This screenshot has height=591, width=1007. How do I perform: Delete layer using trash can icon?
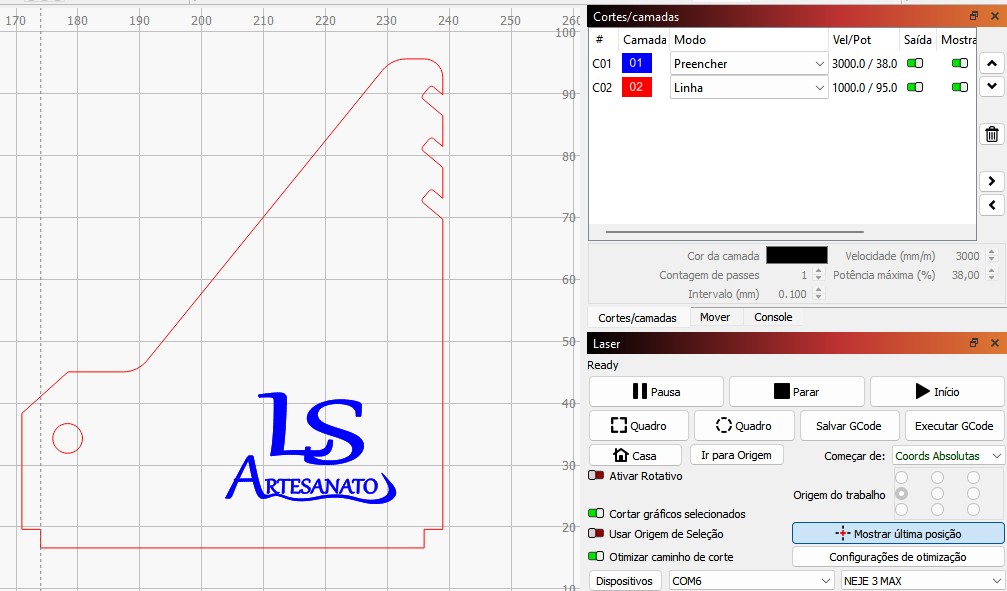tap(991, 135)
